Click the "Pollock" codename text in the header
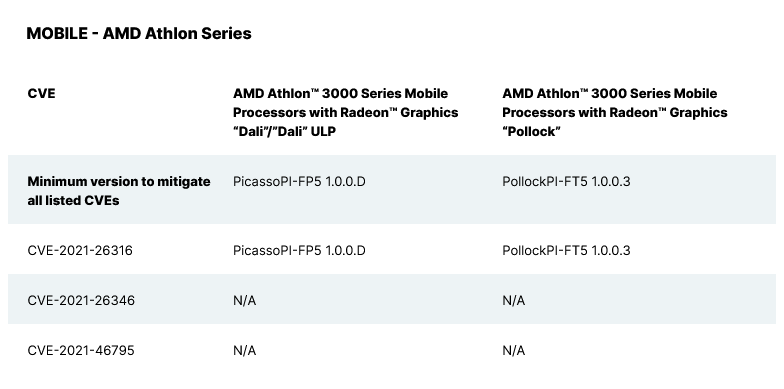784x389 pixels. click(x=530, y=132)
